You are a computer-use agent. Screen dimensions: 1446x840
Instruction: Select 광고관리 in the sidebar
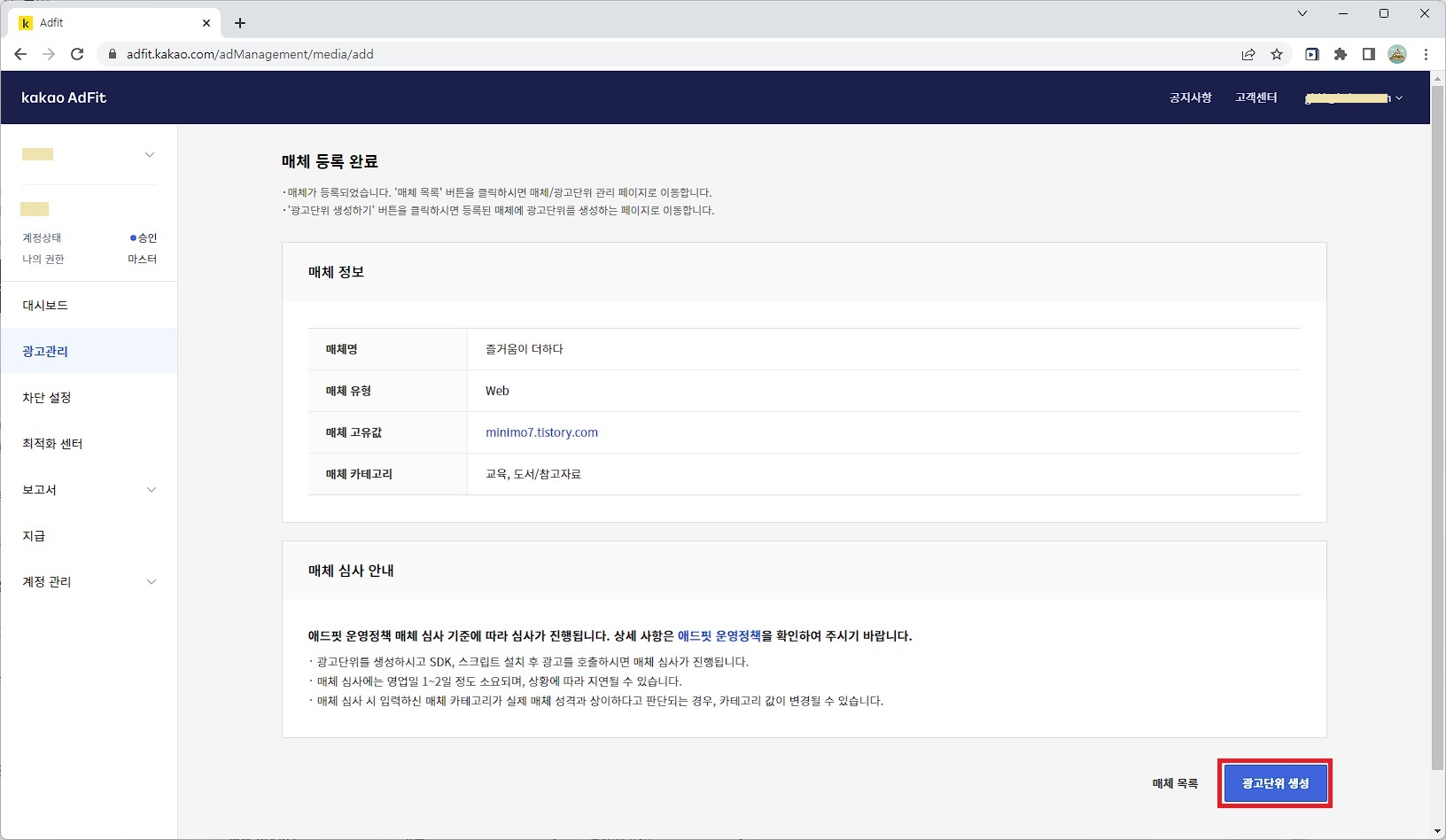pyautogui.click(x=89, y=351)
